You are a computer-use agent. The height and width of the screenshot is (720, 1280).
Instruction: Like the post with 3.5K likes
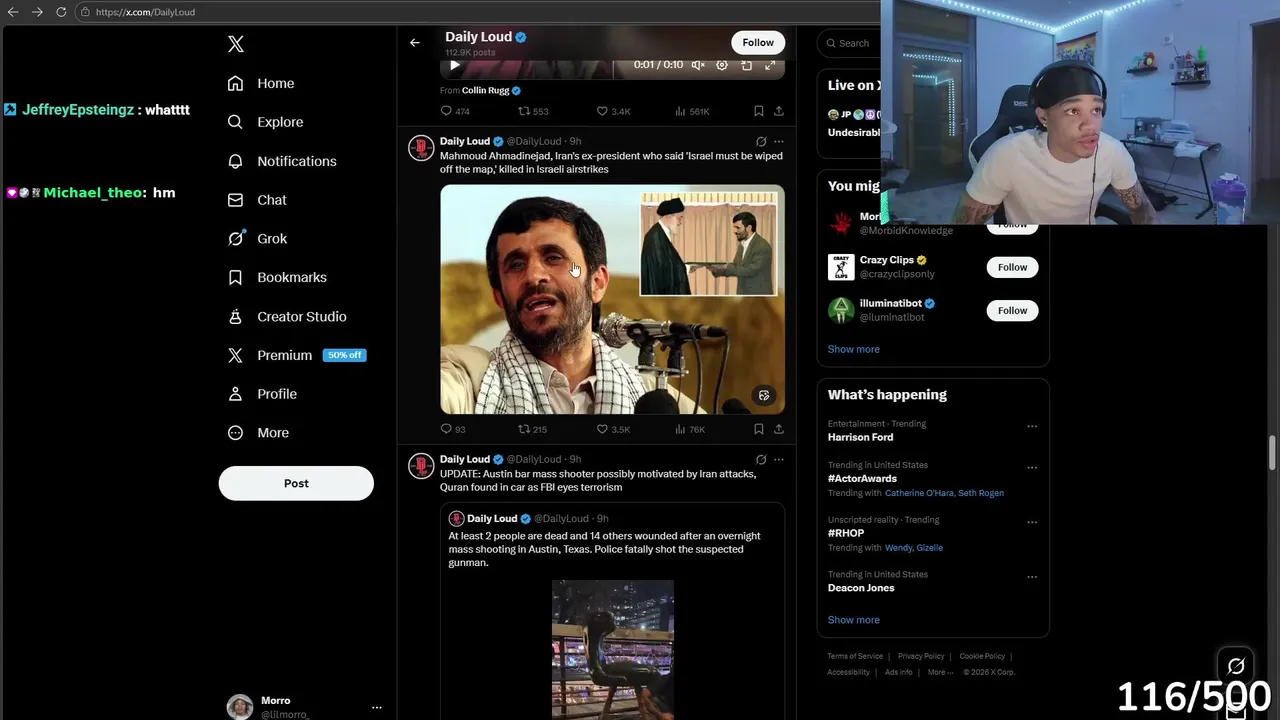pyautogui.click(x=613, y=429)
